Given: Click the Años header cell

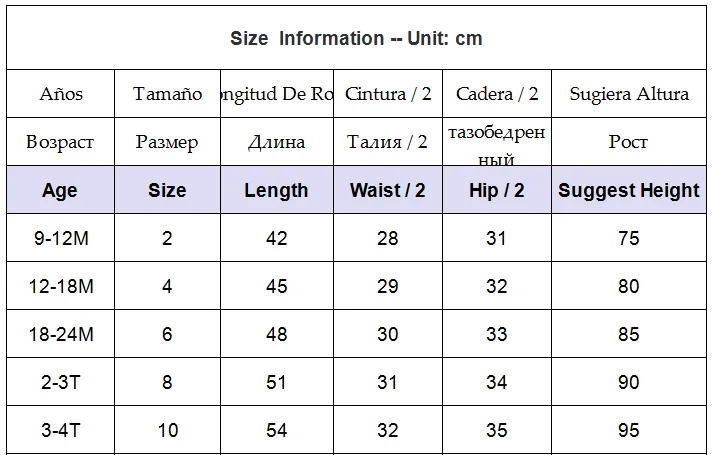Looking at the screenshot, I should tap(60, 94).
